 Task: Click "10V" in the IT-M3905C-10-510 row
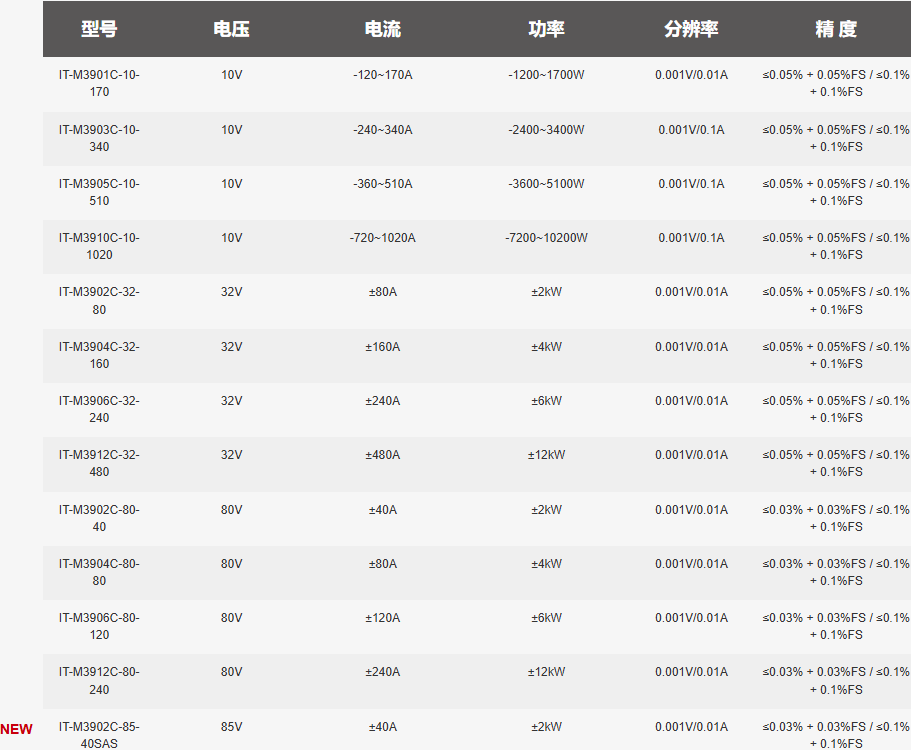(x=231, y=184)
